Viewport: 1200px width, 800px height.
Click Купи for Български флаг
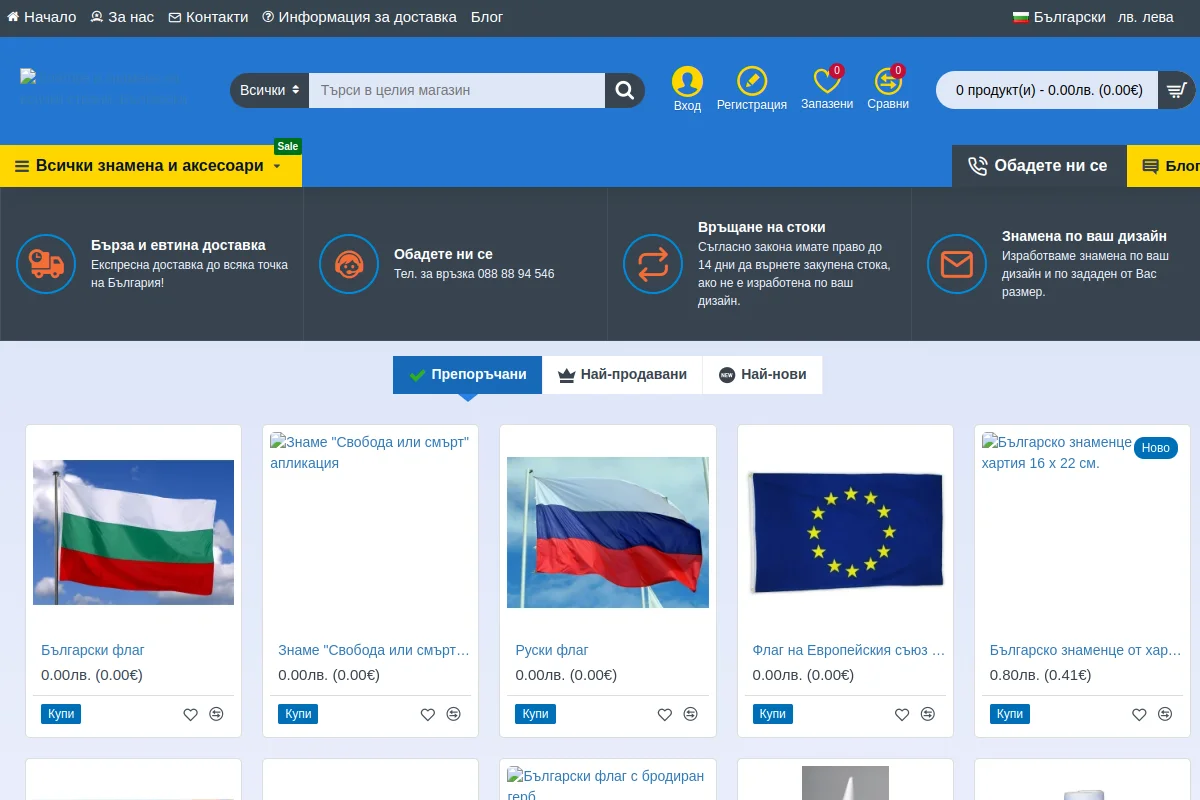[61, 714]
